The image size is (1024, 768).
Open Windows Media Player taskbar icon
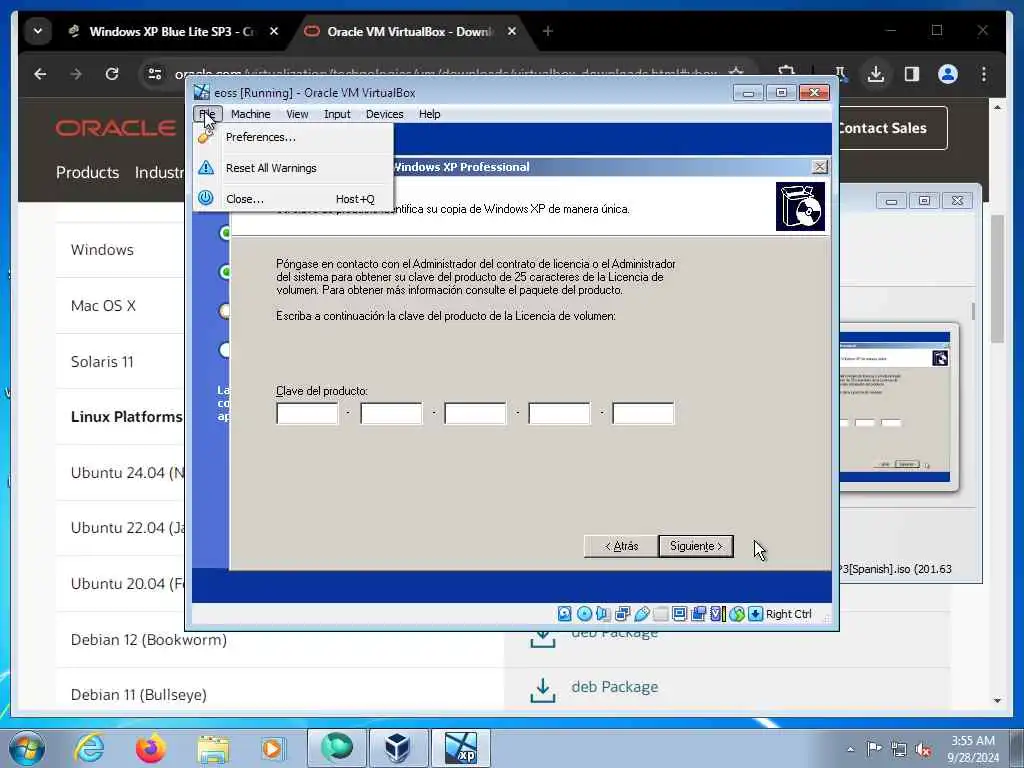pos(272,748)
